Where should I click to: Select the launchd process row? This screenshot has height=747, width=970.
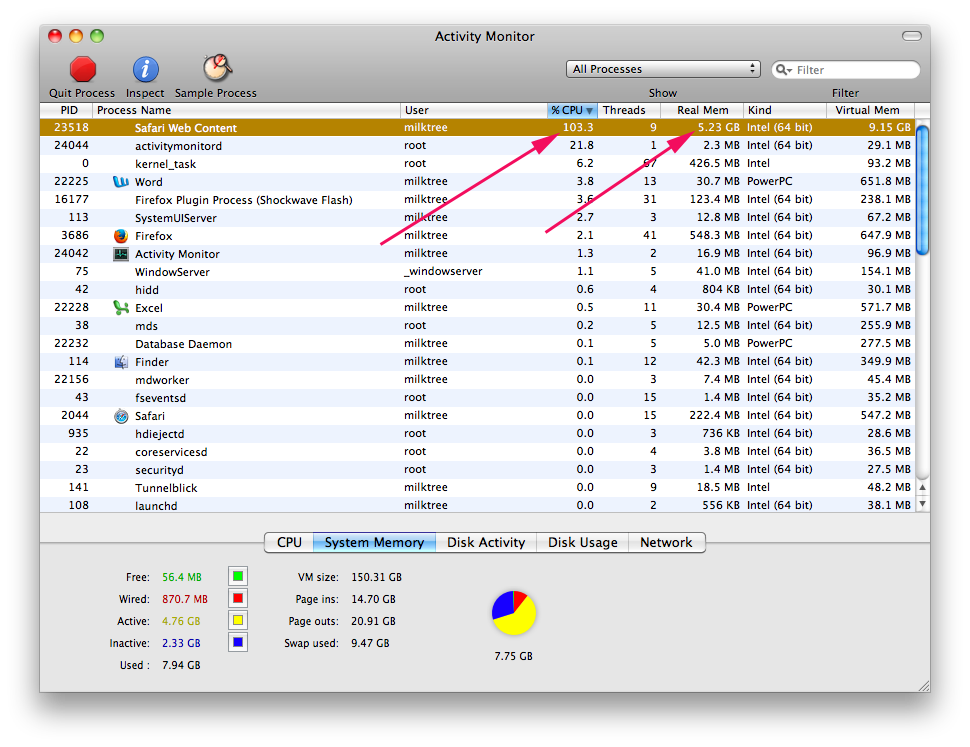tap(478, 505)
